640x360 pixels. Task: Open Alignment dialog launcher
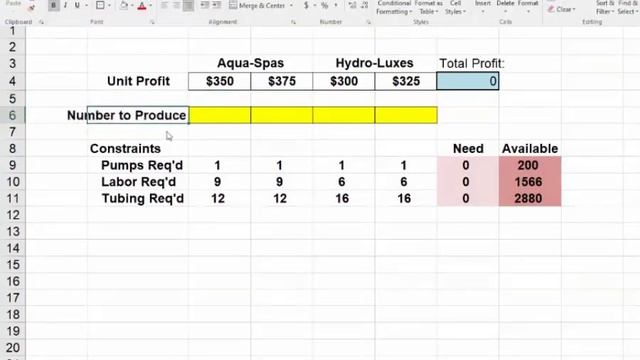point(293,22)
